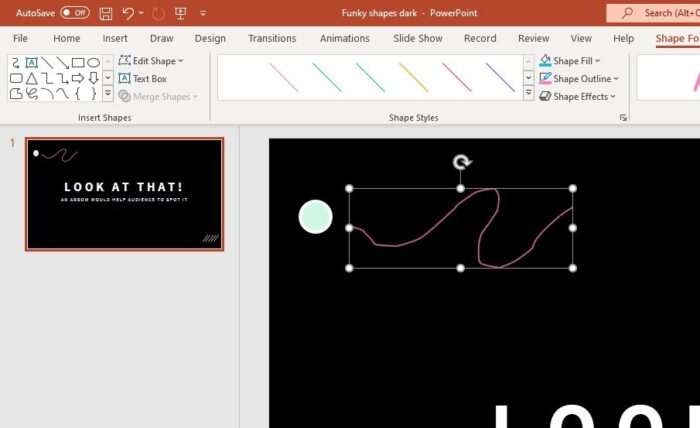Select the left brace shape
Viewport: 700px width, 428px height.
[x=78, y=94]
